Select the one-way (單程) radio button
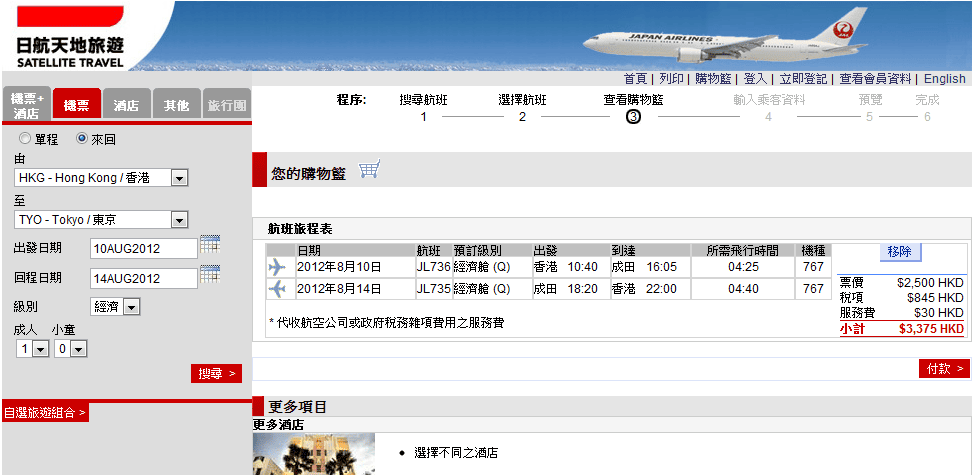This screenshot has width=979, height=475. [24, 139]
